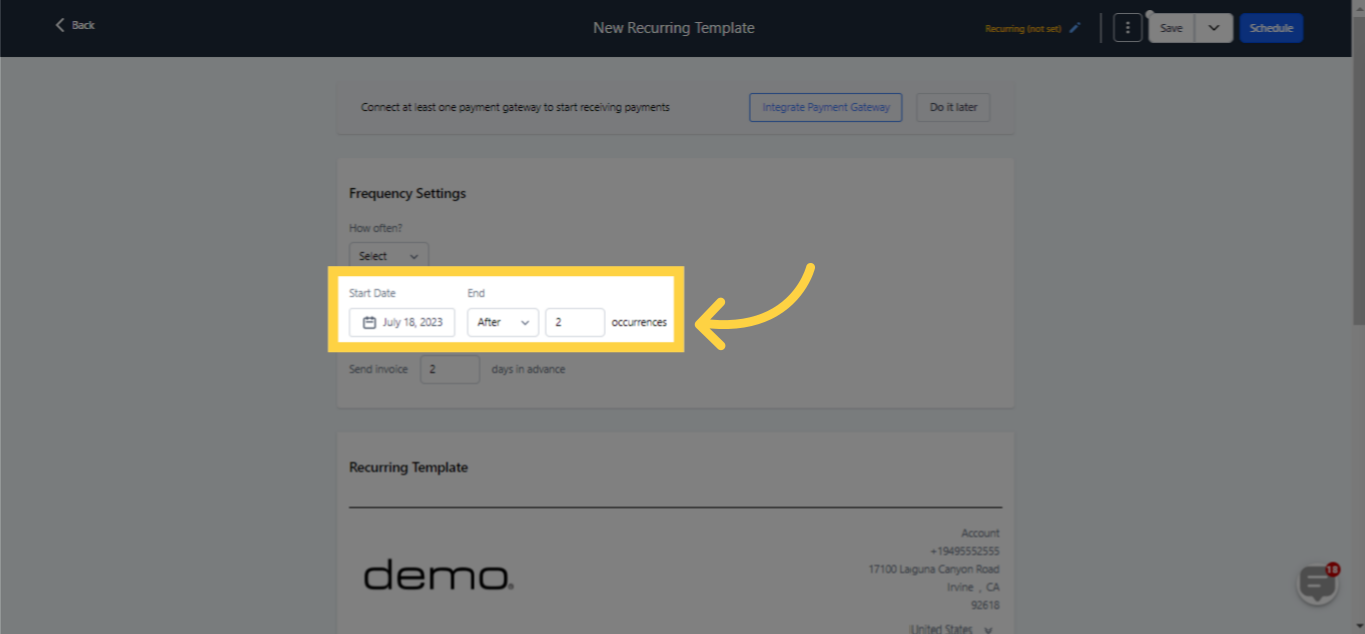Click the address 17100 Laguna Canyon Road
The width and height of the screenshot is (1365, 634).
tap(934, 569)
